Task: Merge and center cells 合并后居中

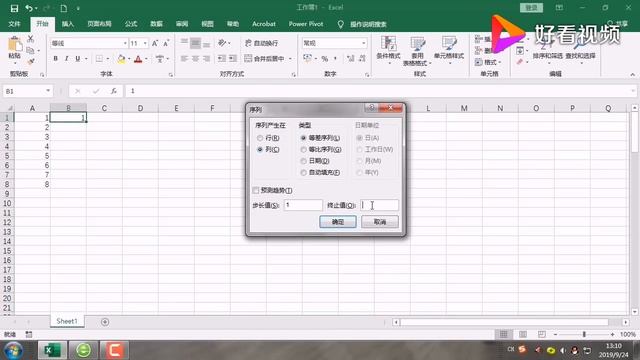Action: coord(264,59)
